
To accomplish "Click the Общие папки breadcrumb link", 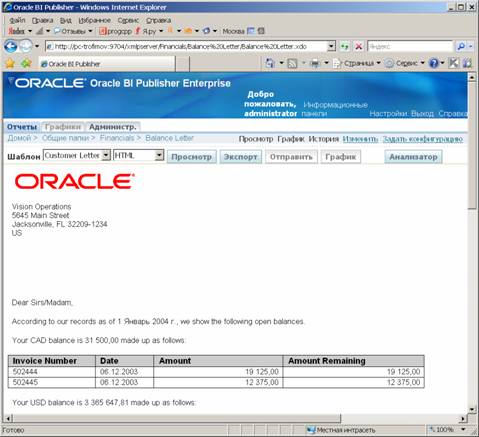I will (65, 138).
